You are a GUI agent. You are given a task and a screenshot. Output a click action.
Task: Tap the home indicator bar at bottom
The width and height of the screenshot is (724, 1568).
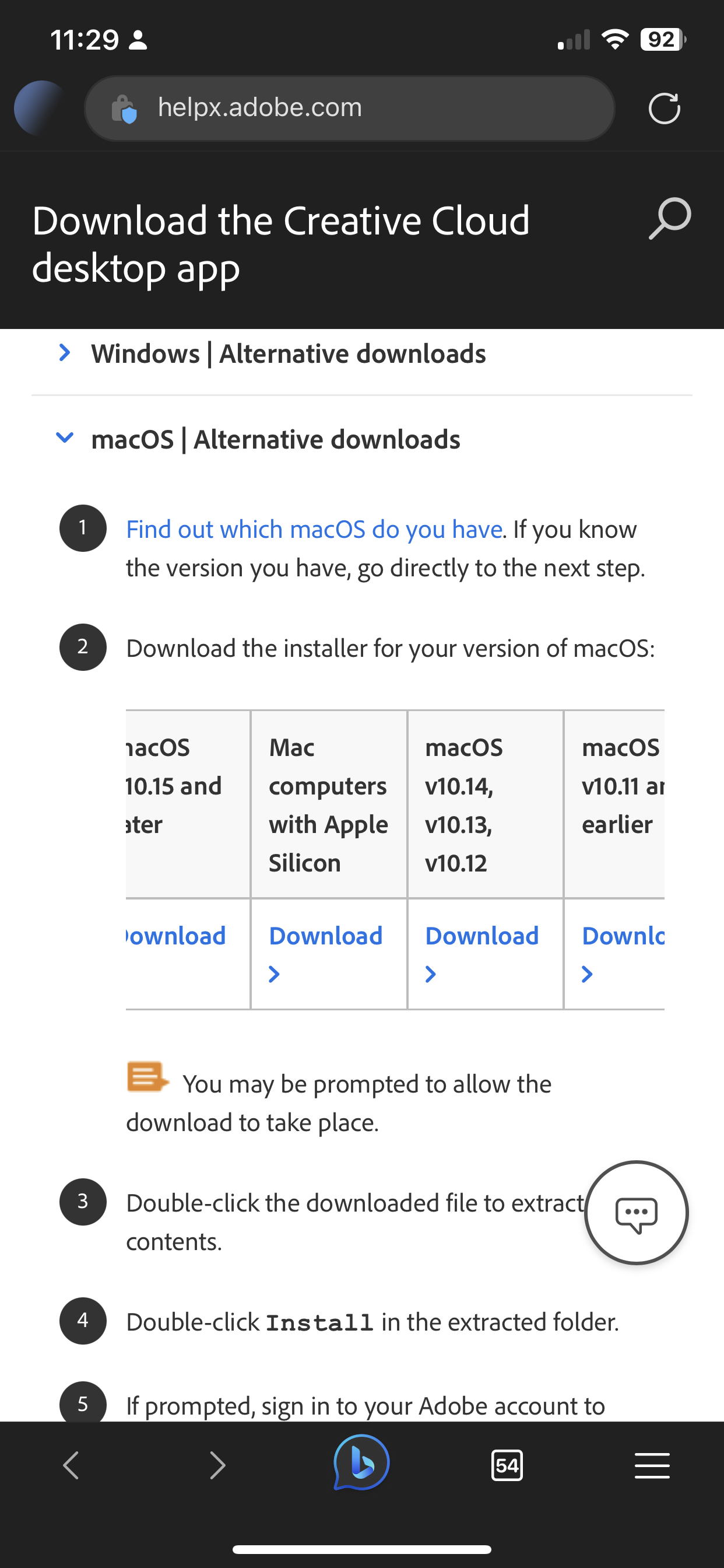(361, 1550)
